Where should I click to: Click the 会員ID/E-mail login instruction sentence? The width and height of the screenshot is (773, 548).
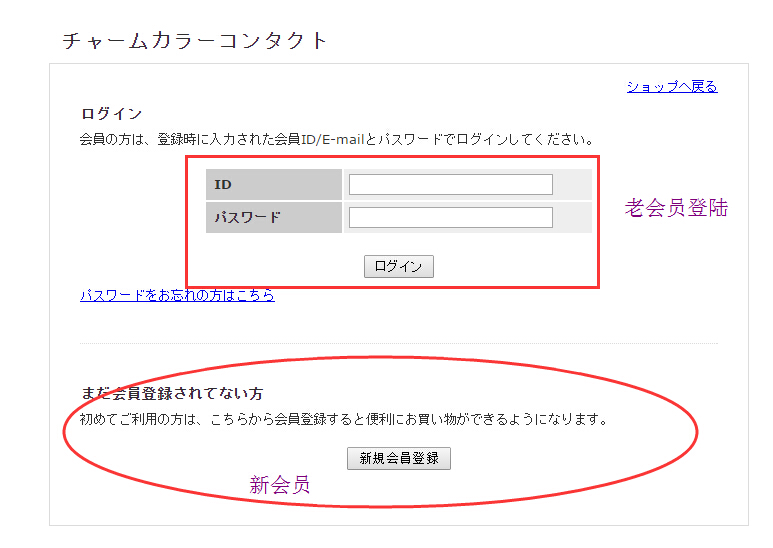338,139
